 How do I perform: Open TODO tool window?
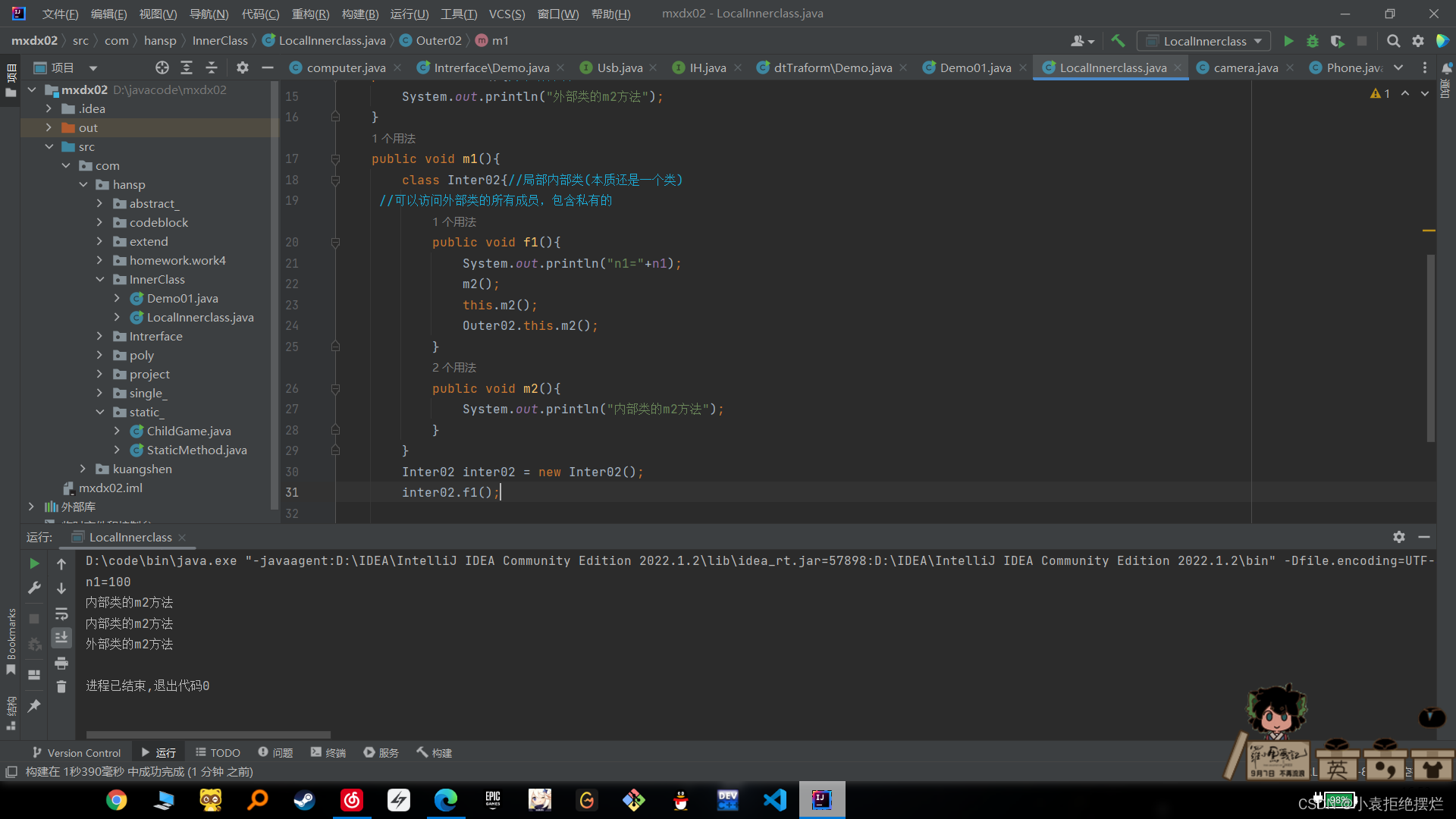click(218, 752)
